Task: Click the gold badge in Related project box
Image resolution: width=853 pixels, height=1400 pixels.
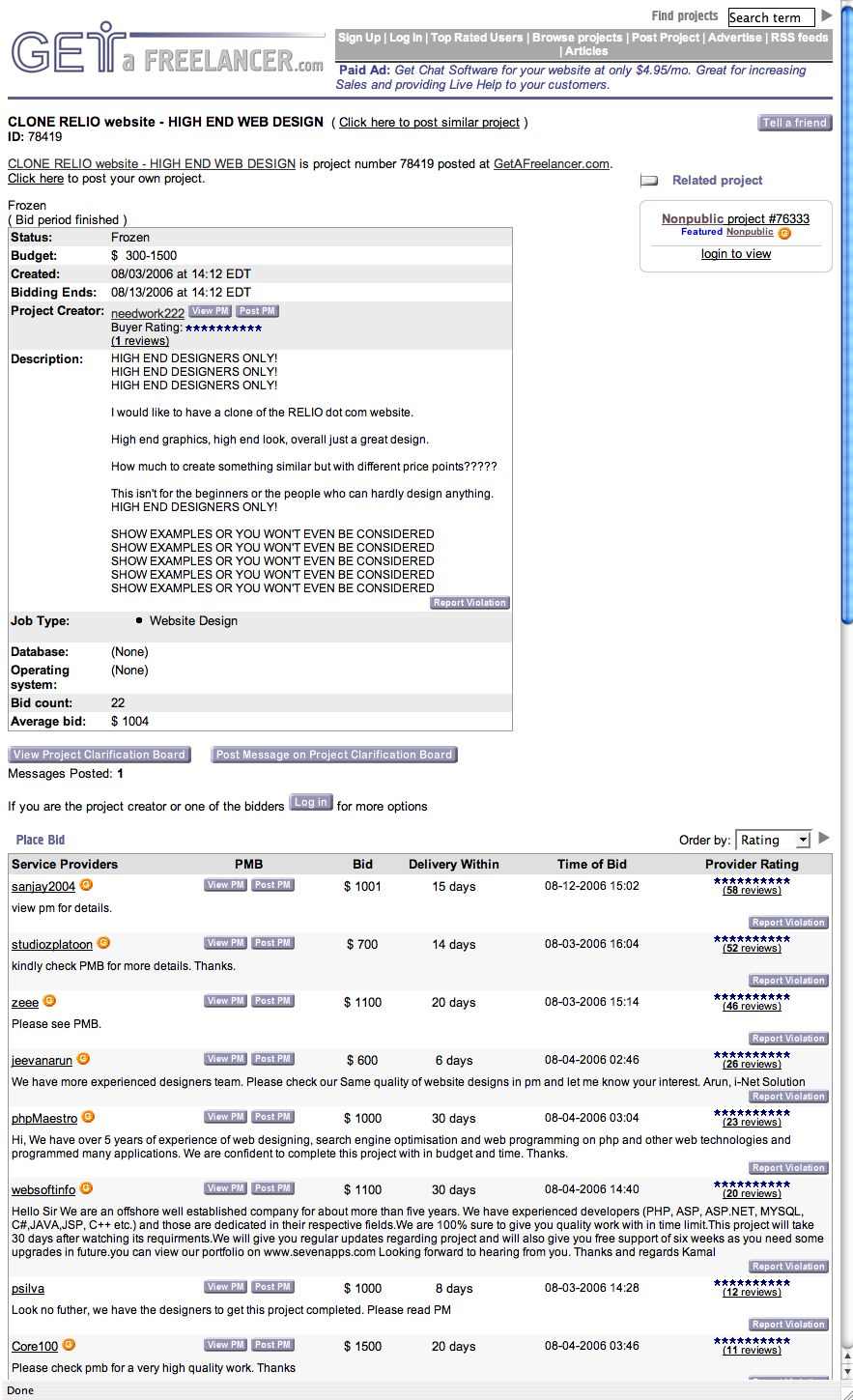Action: [784, 233]
